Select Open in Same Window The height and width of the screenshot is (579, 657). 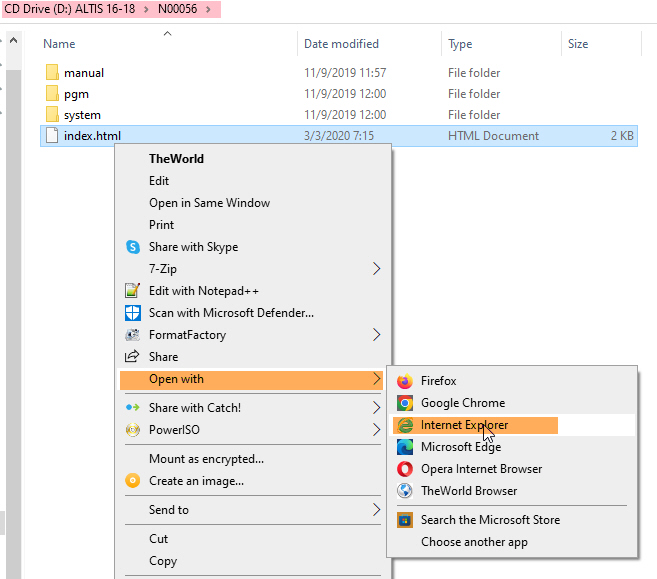click(209, 203)
